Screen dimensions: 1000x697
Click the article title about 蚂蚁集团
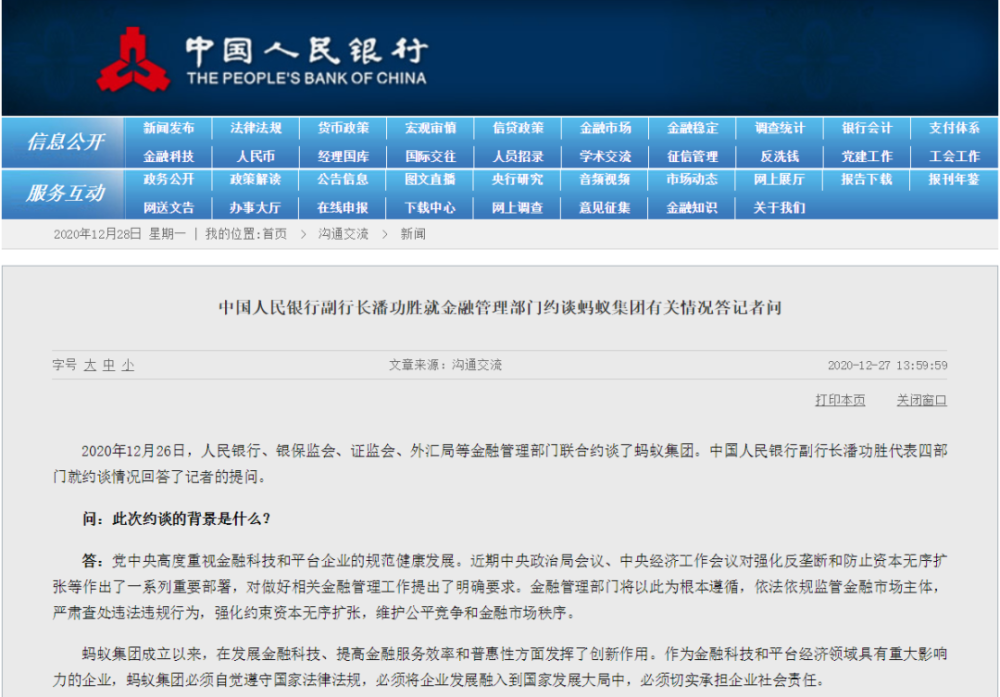(500, 308)
